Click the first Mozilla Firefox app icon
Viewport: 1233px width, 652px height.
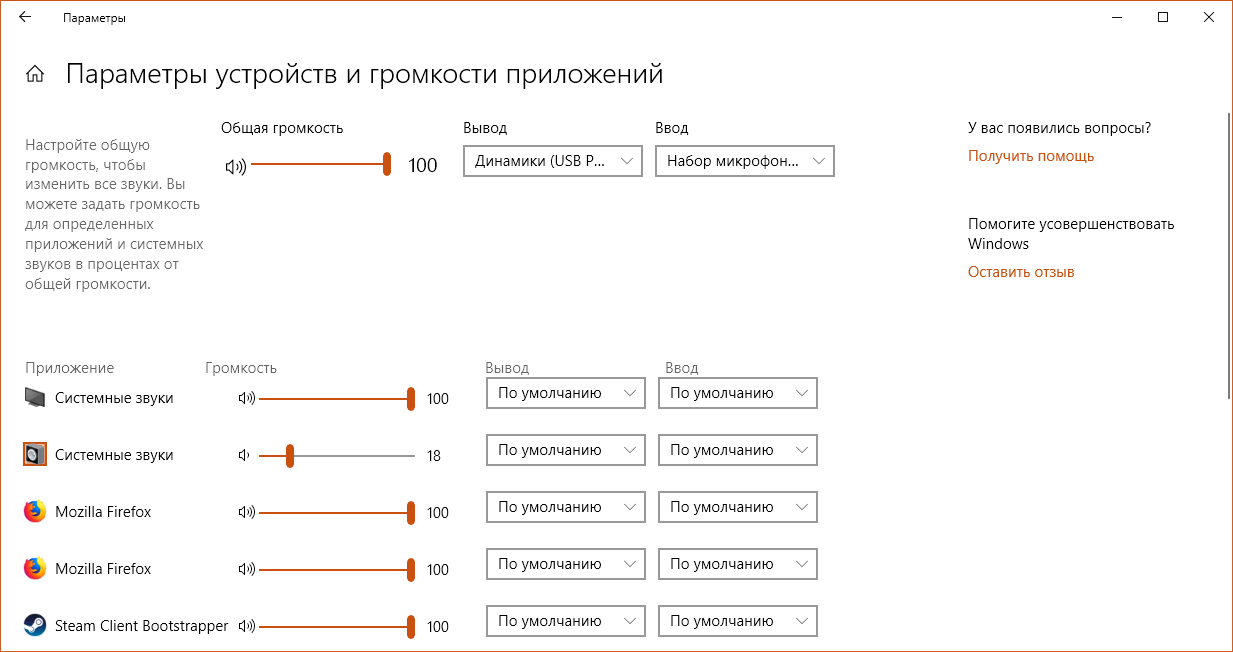point(32,511)
